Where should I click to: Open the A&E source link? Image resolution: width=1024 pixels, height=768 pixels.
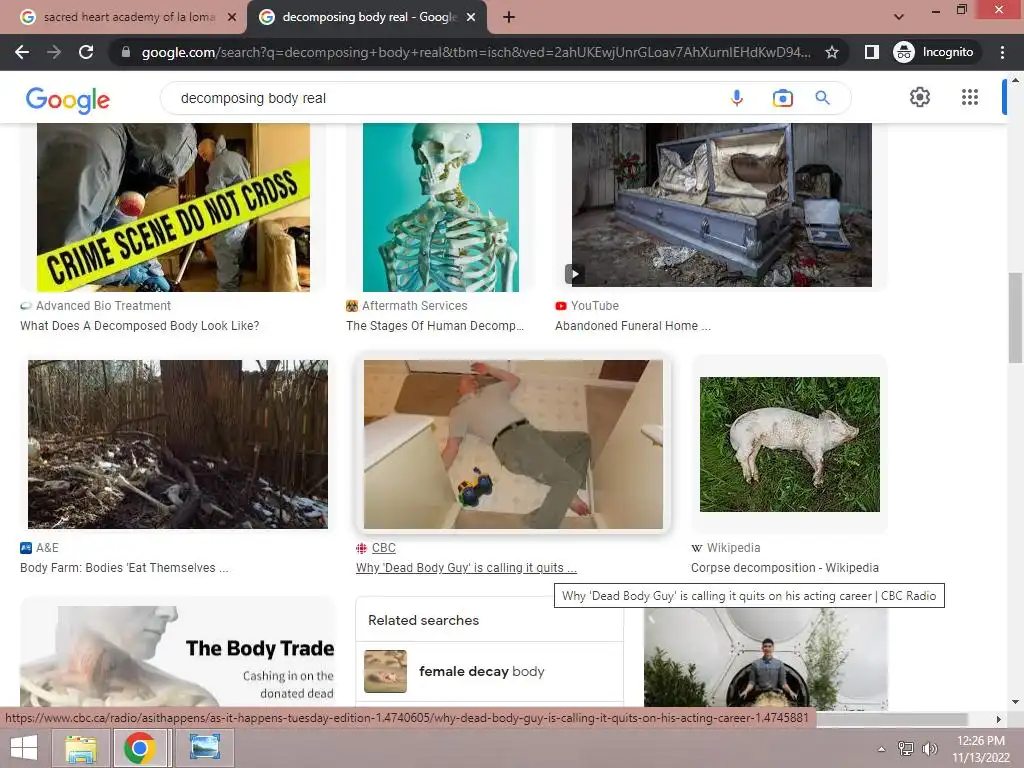click(x=39, y=548)
